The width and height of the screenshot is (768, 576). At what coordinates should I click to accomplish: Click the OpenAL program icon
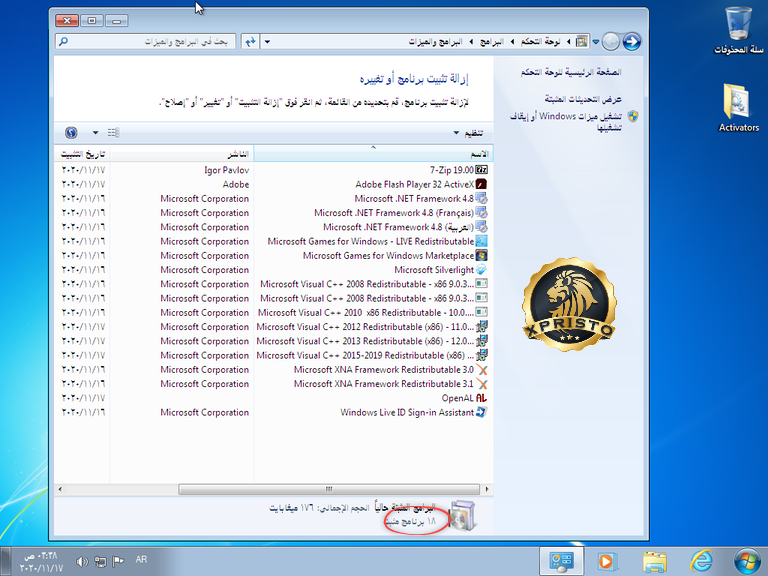(481, 398)
